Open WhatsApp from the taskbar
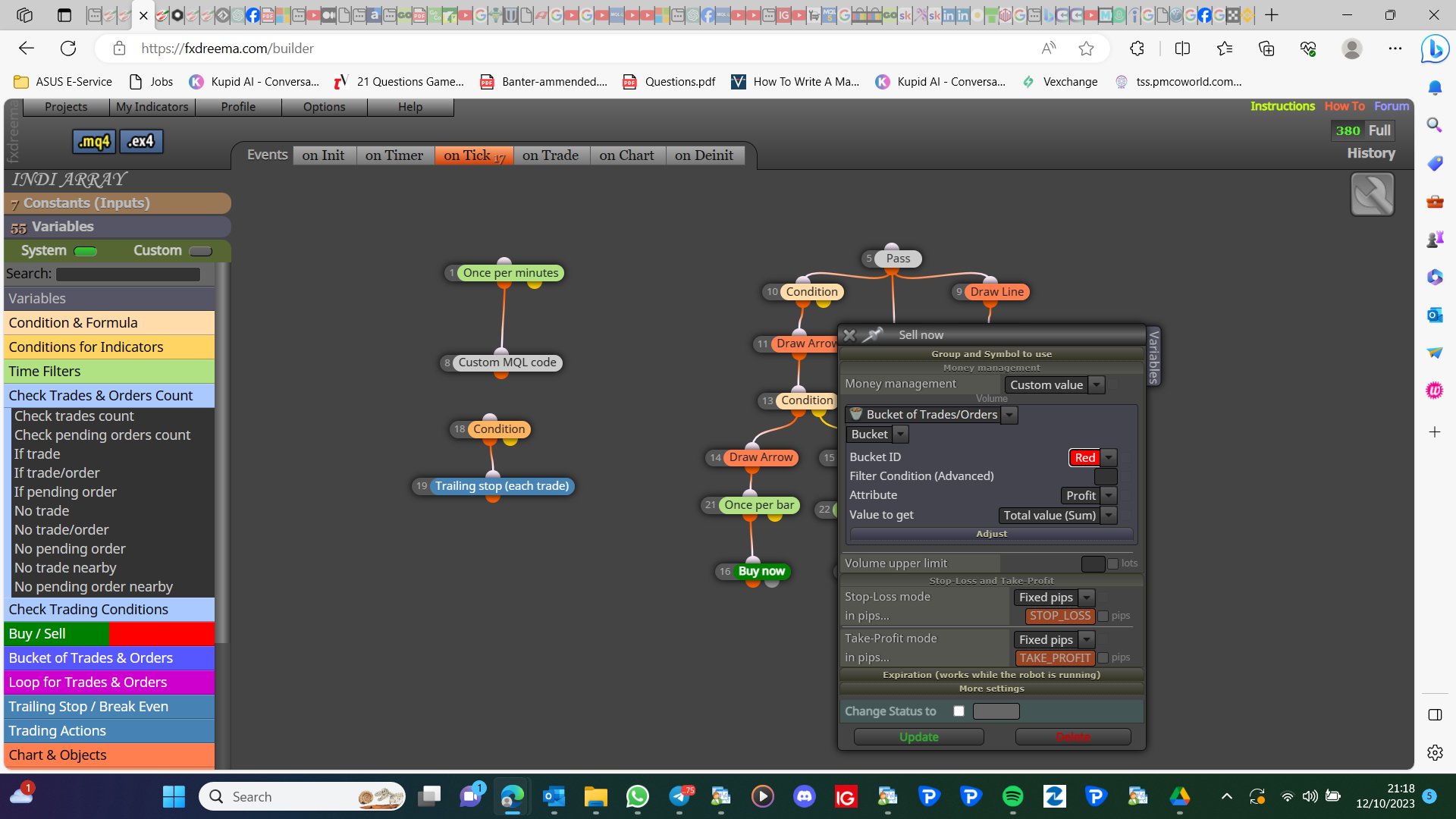The image size is (1456, 819). [x=638, y=796]
